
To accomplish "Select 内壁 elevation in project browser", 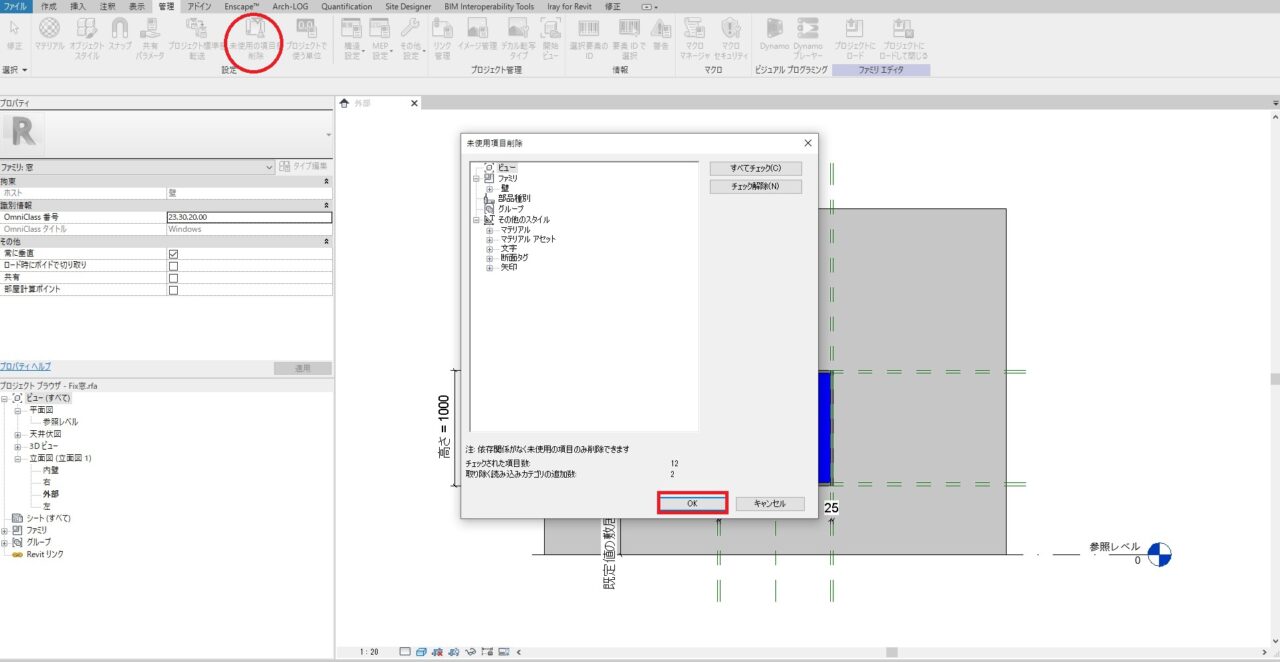I will [x=50, y=470].
